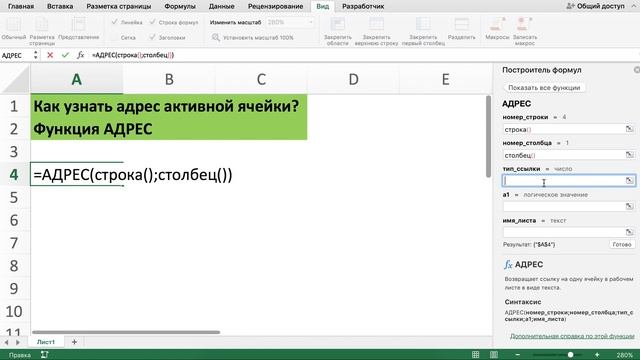
Task: Zoom in with the plus icon
Action: point(597,355)
